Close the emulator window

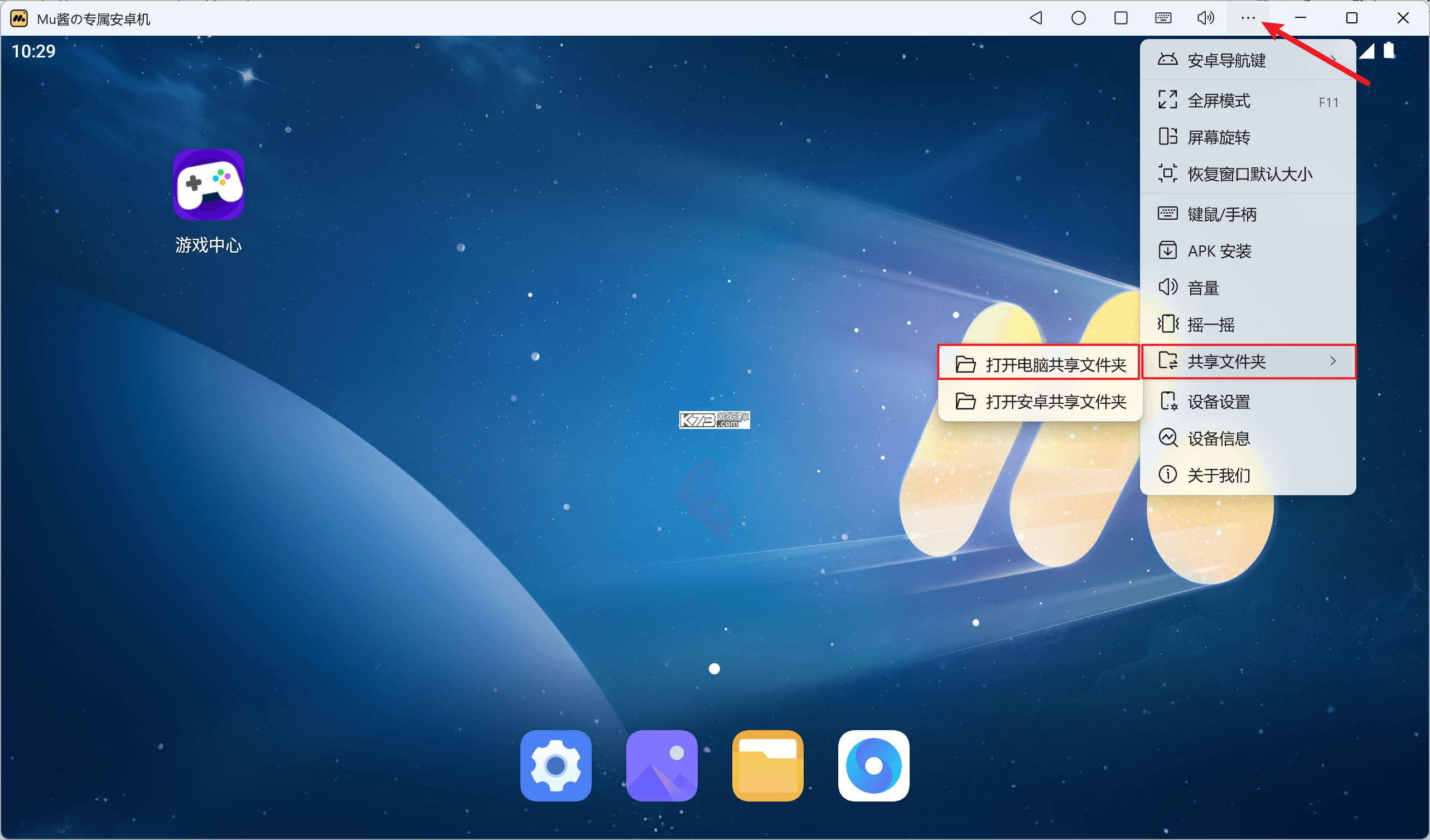coord(1403,18)
